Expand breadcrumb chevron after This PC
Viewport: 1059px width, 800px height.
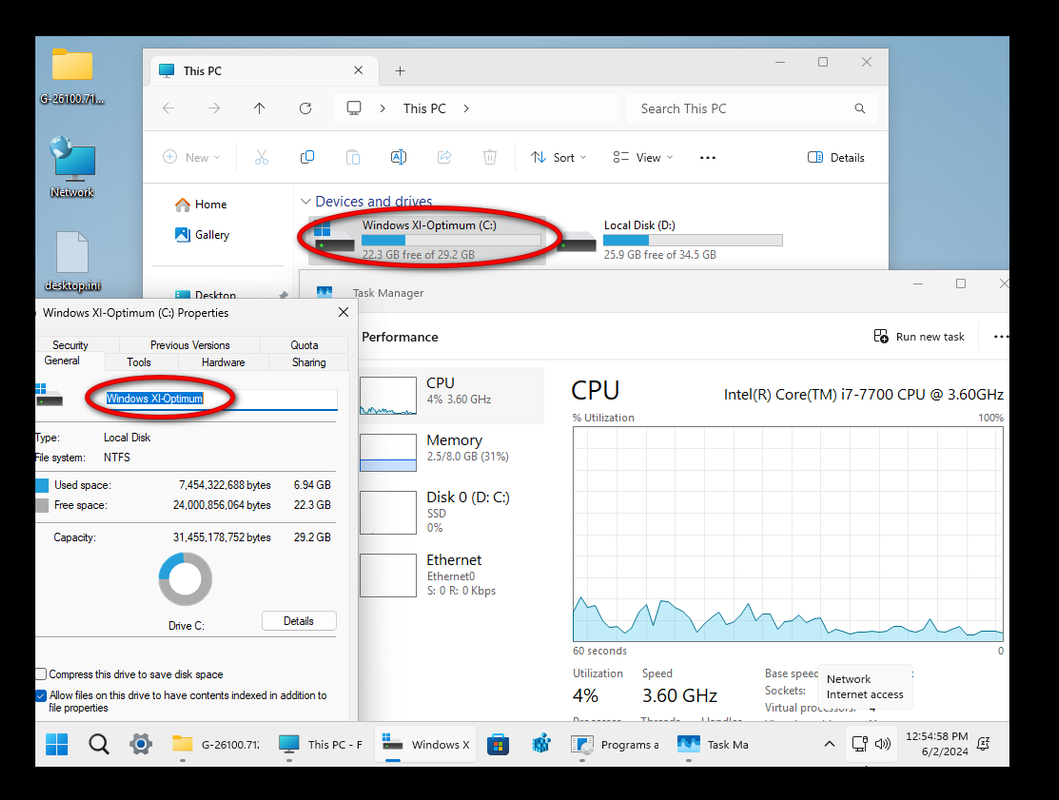466,108
